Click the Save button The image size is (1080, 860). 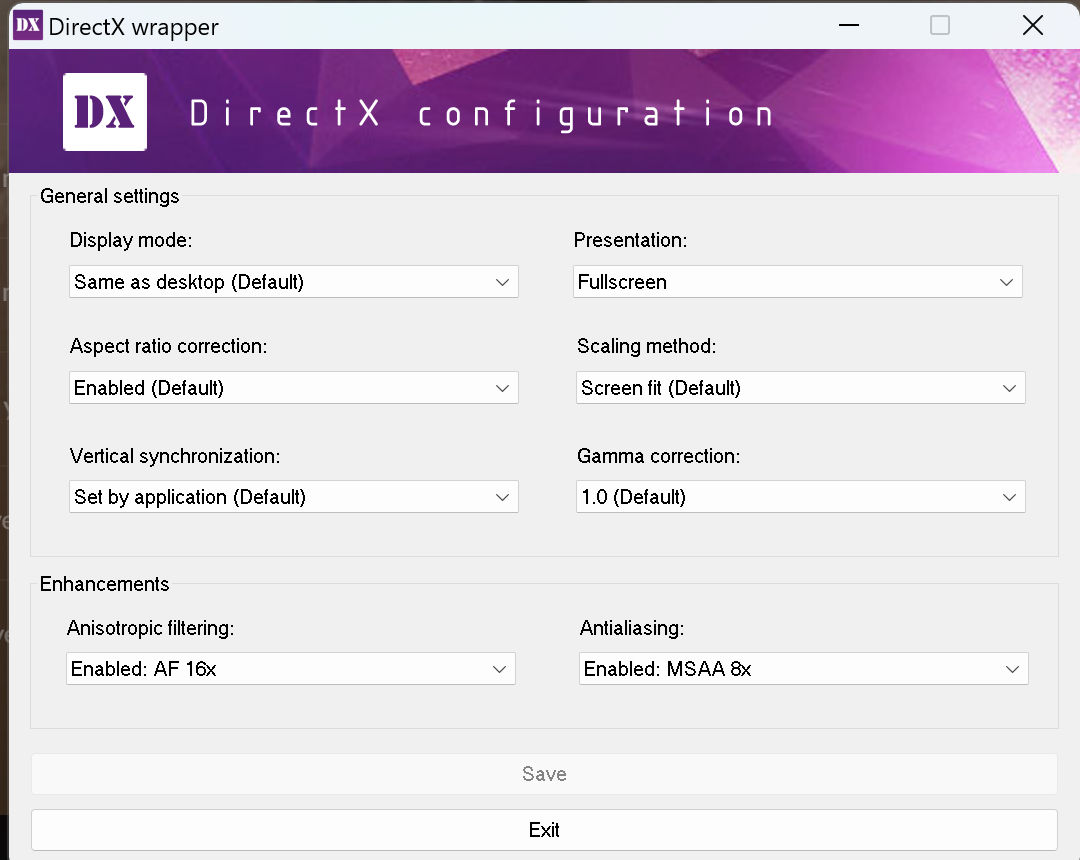pos(544,774)
